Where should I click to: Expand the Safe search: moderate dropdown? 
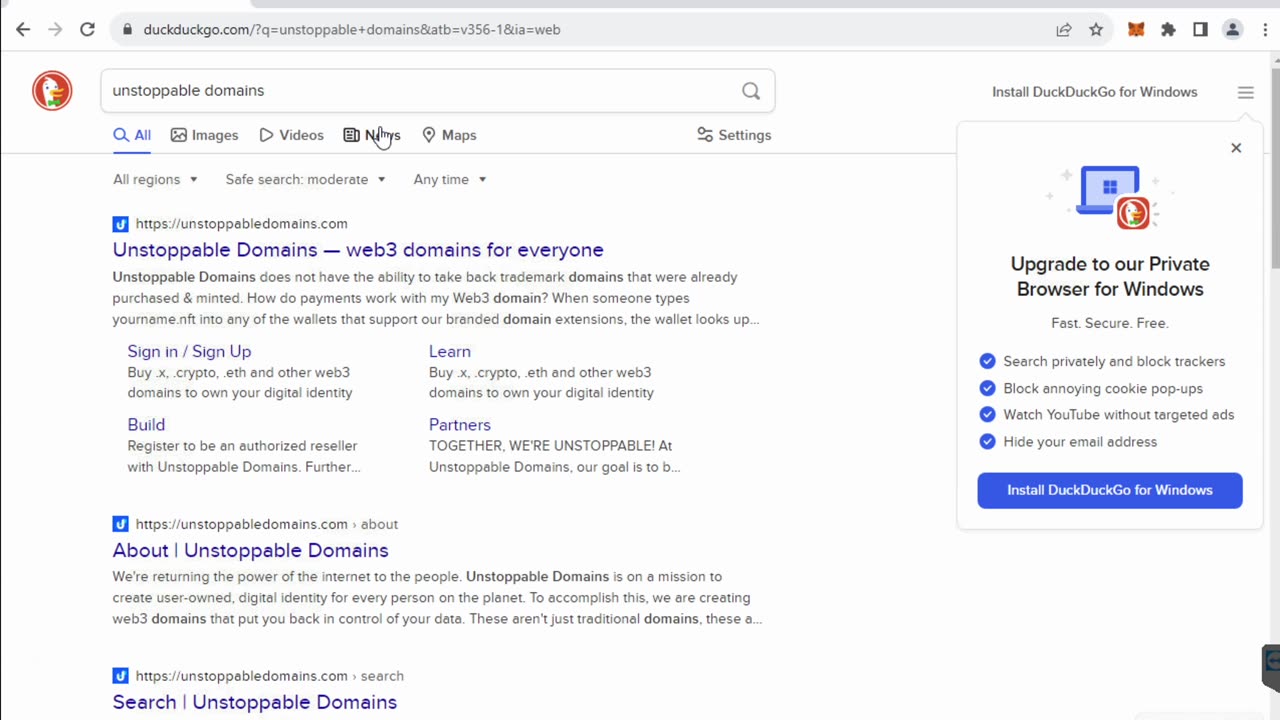(x=305, y=179)
